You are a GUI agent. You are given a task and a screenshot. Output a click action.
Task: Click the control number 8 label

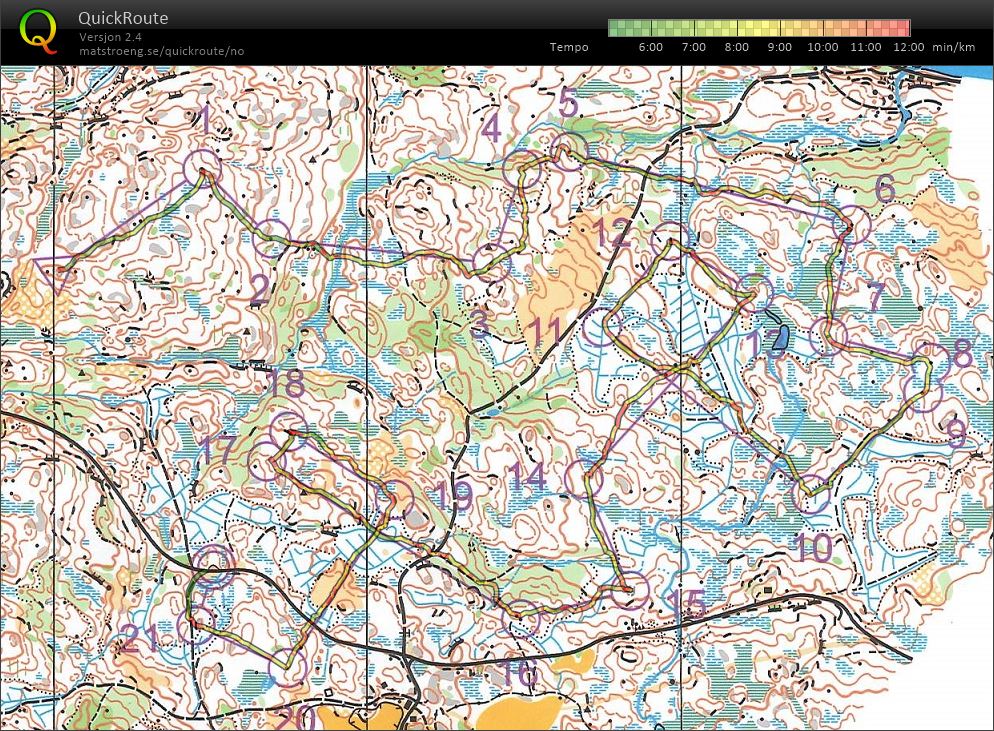click(962, 353)
